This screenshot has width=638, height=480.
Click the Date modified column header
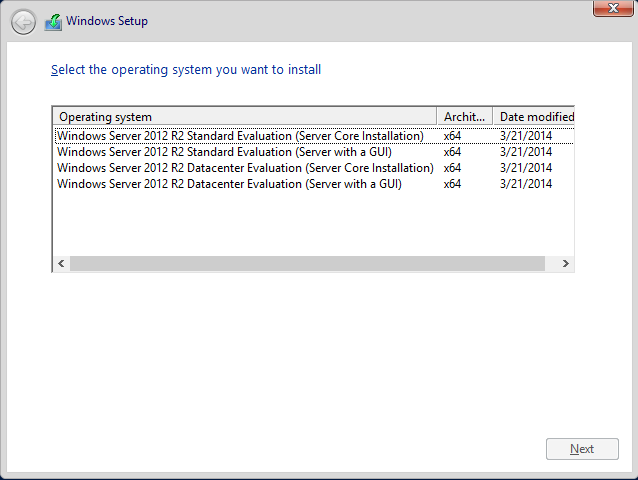coord(533,117)
